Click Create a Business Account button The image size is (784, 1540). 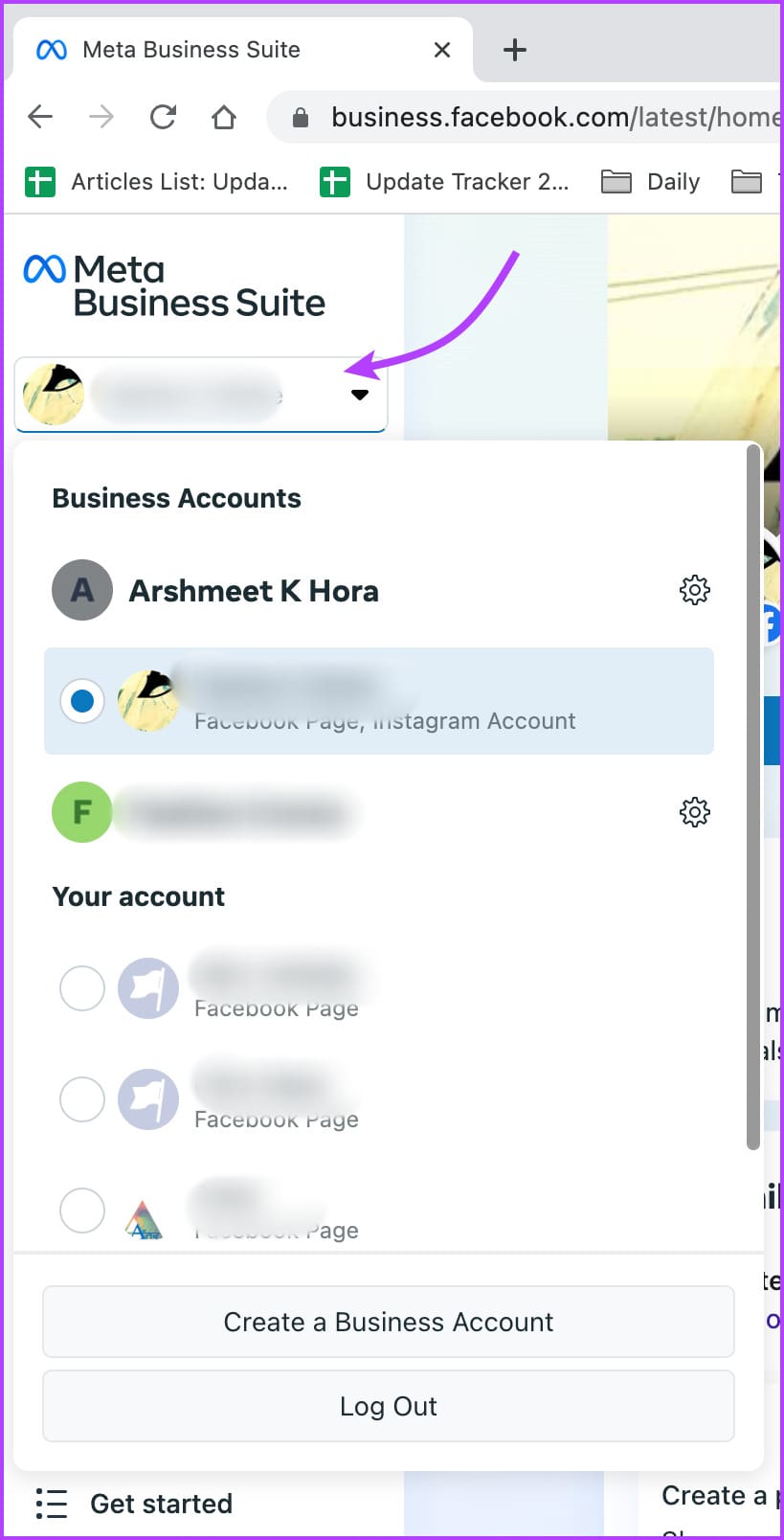[389, 1322]
